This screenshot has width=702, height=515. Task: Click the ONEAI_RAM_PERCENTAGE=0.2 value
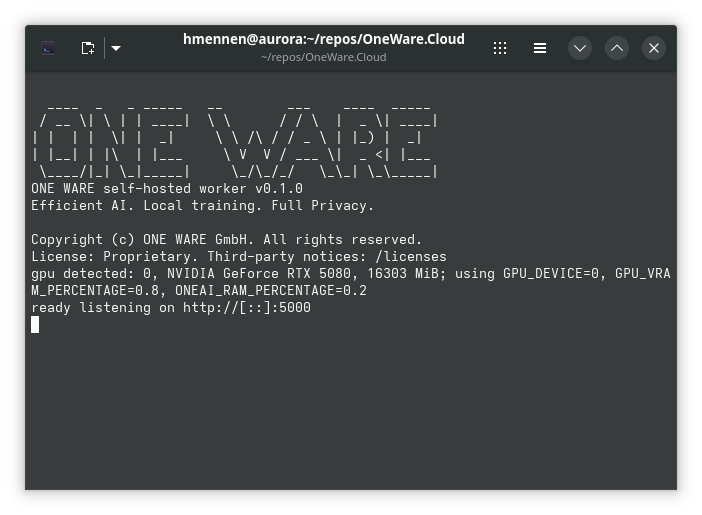click(x=271, y=291)
